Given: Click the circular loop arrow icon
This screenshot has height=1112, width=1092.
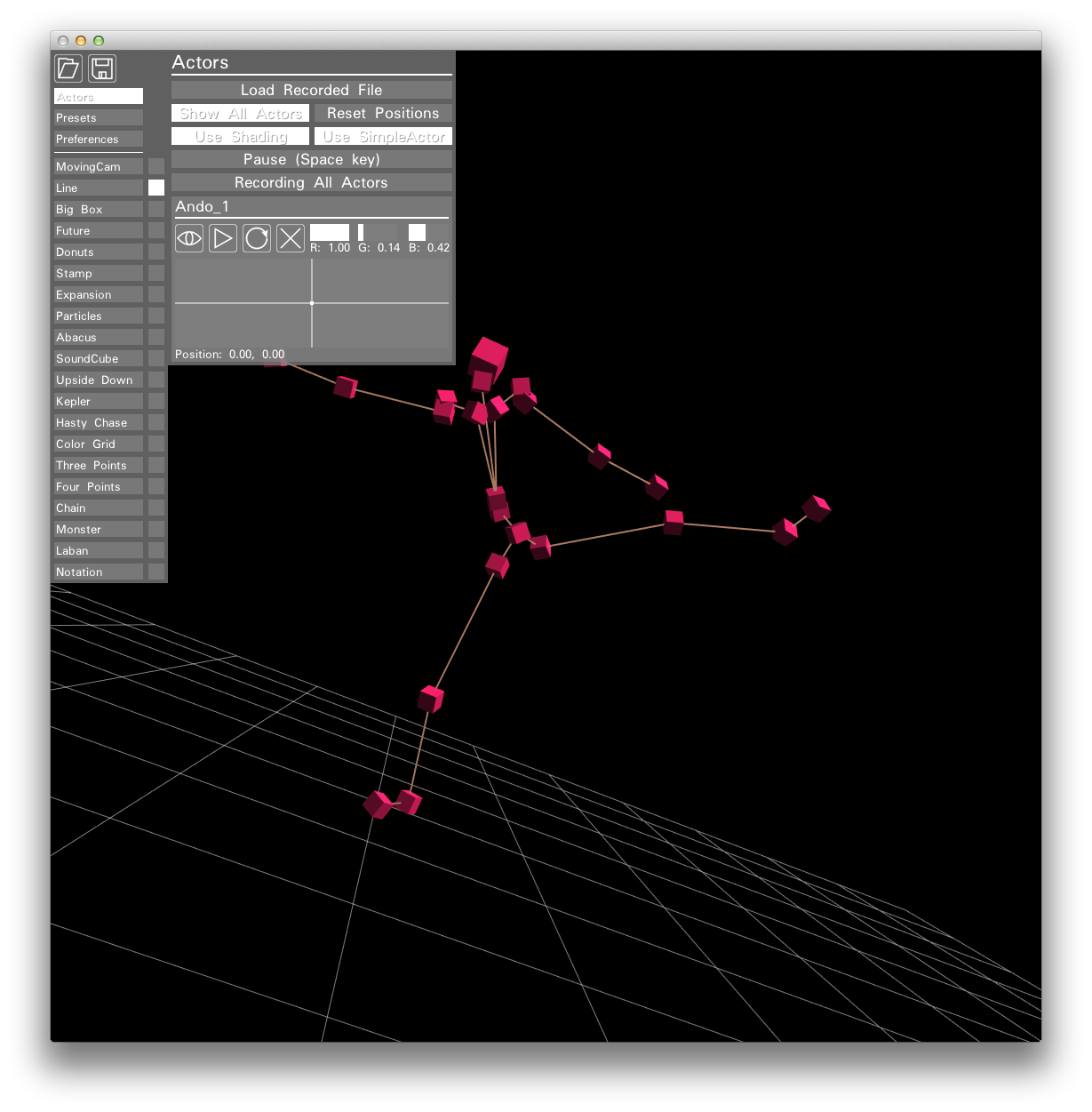Looking at the screenshot, I should point(257,238).
